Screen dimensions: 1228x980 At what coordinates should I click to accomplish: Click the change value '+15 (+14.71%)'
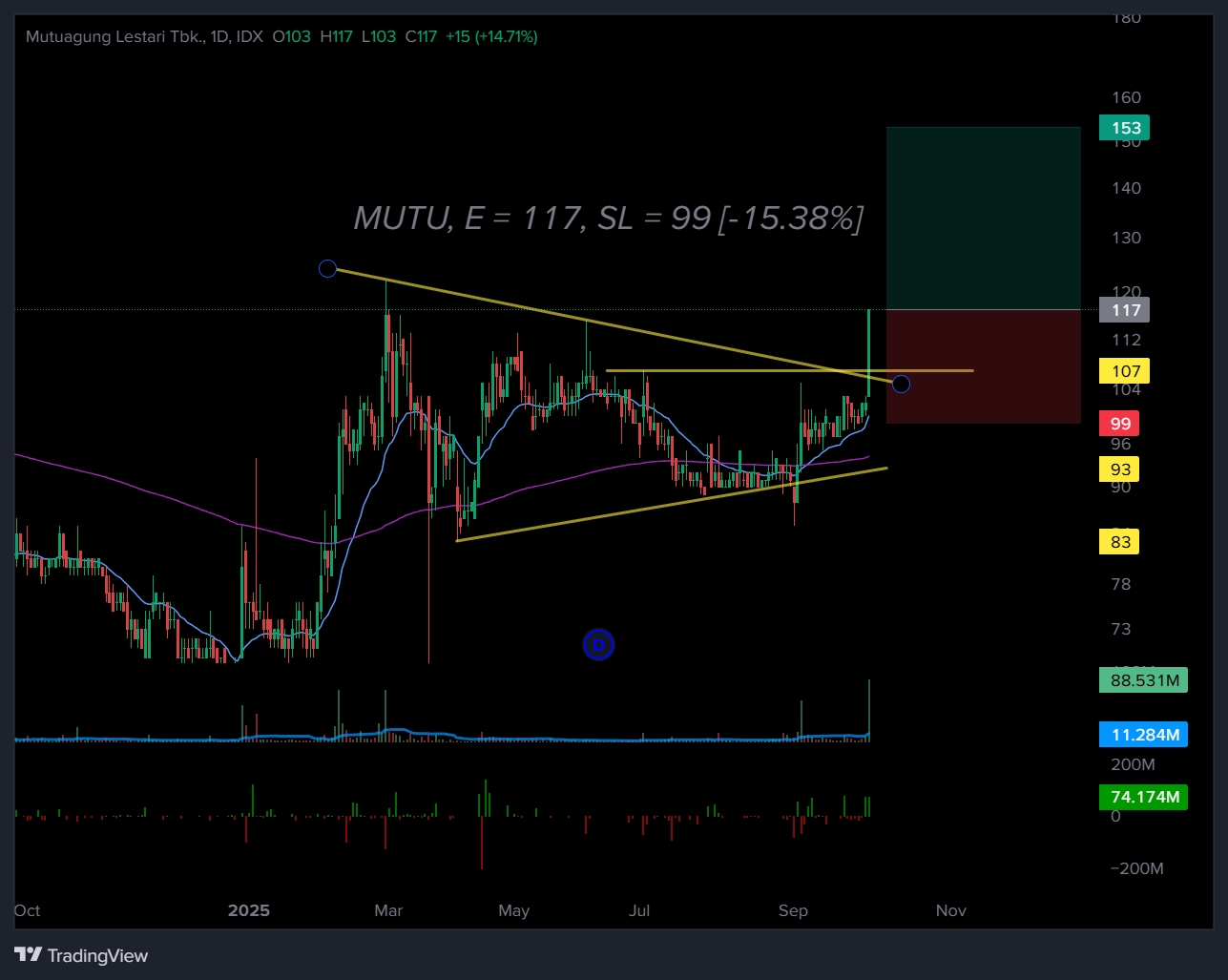click(x=491, y=36)
